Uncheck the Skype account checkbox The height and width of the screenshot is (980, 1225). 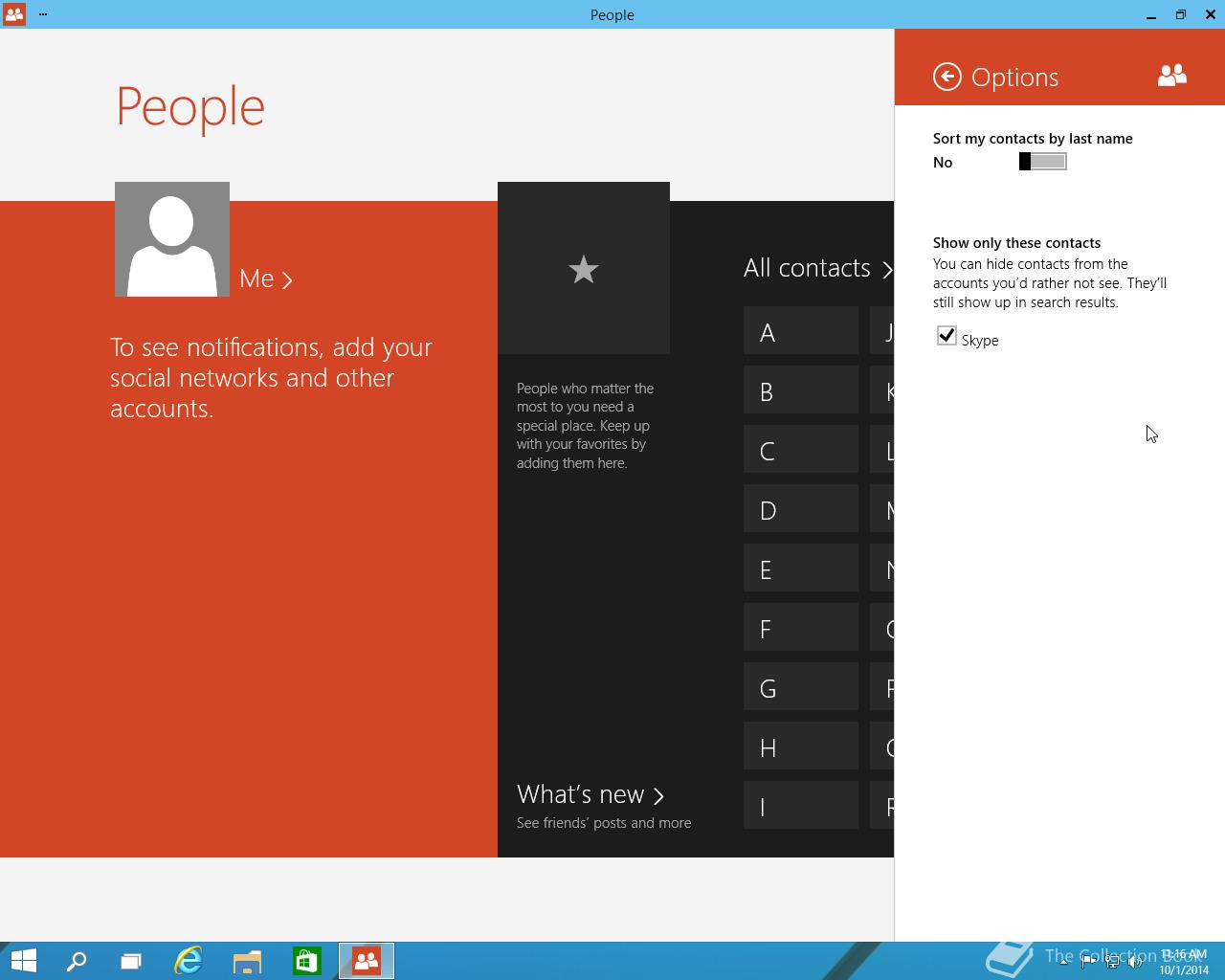click(x=947, y=336)
